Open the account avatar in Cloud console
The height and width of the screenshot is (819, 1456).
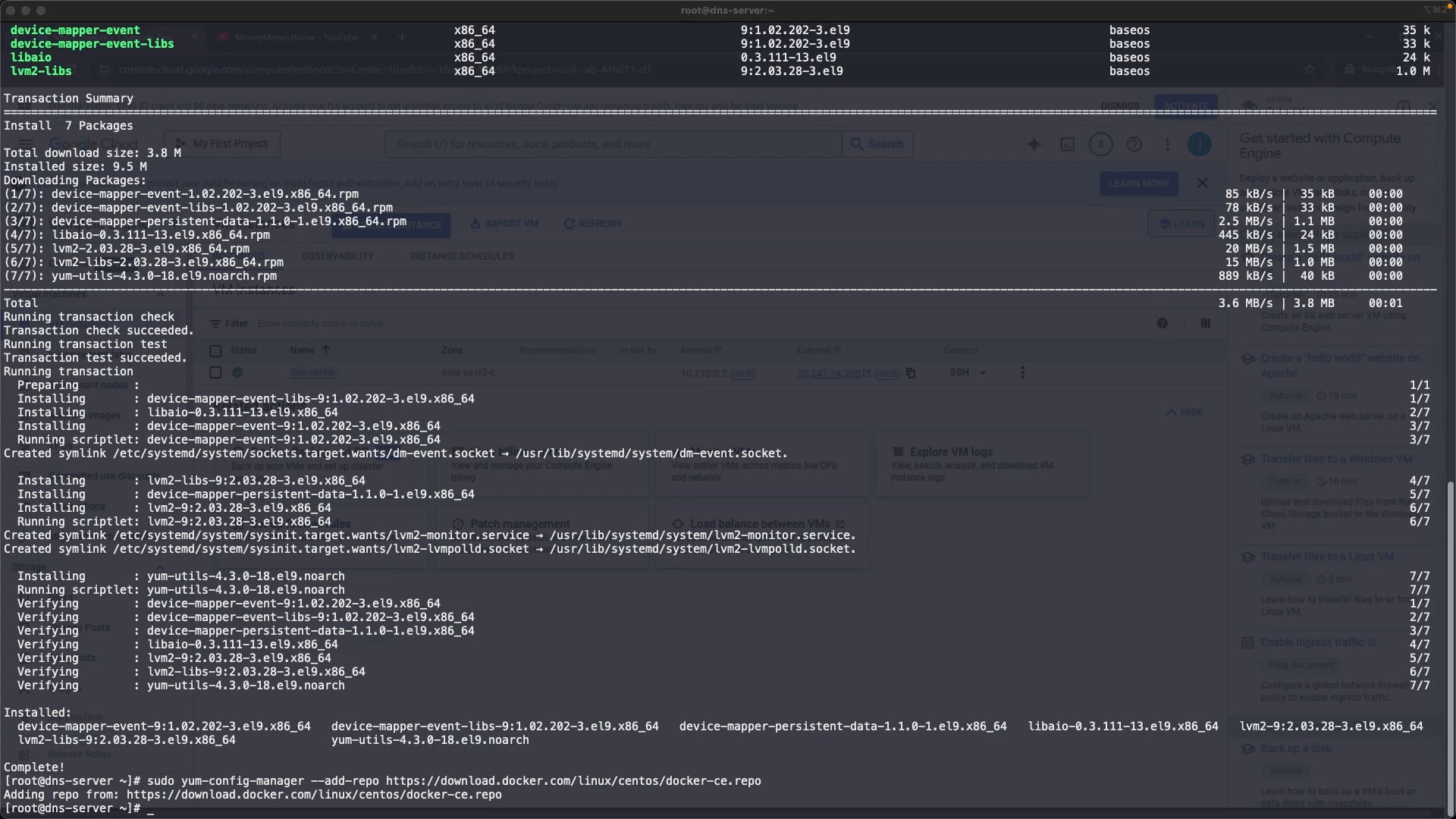click(1199, 144)
